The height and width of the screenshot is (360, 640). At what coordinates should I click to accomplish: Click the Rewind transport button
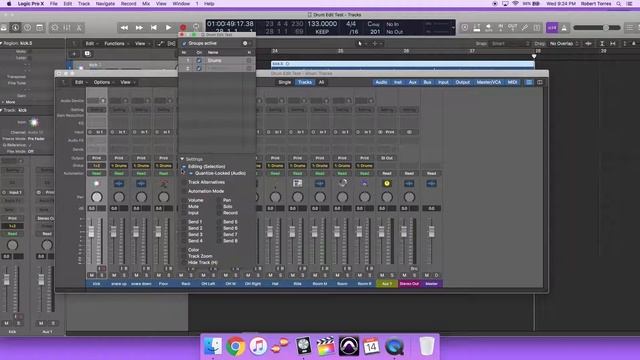124,28
